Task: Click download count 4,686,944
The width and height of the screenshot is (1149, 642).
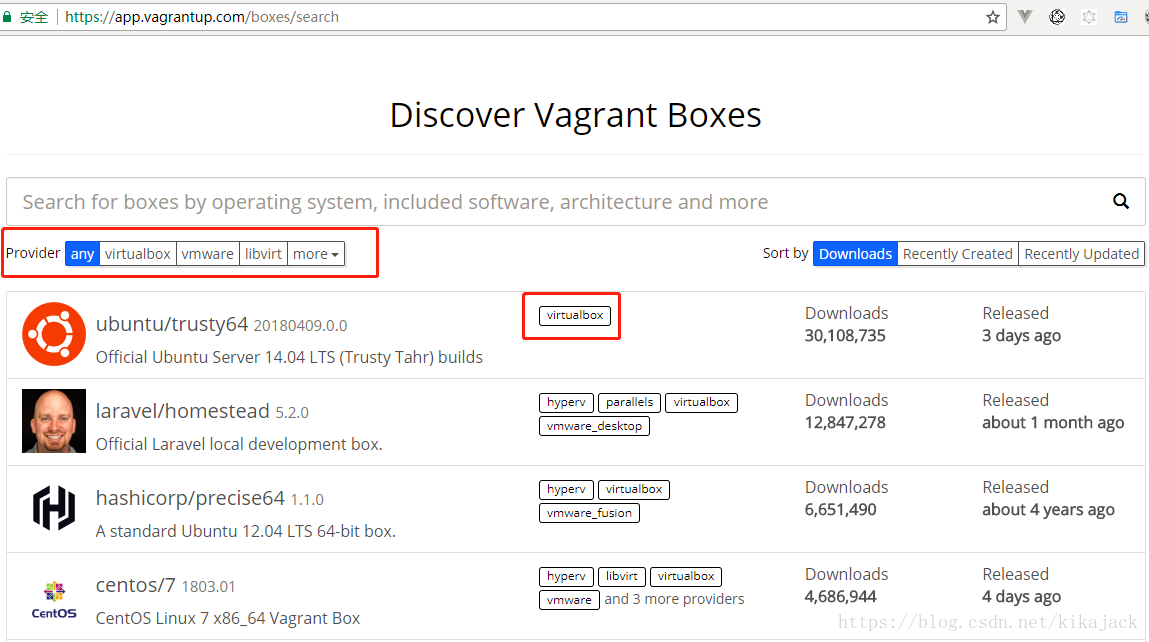Action: click(840, 597)
